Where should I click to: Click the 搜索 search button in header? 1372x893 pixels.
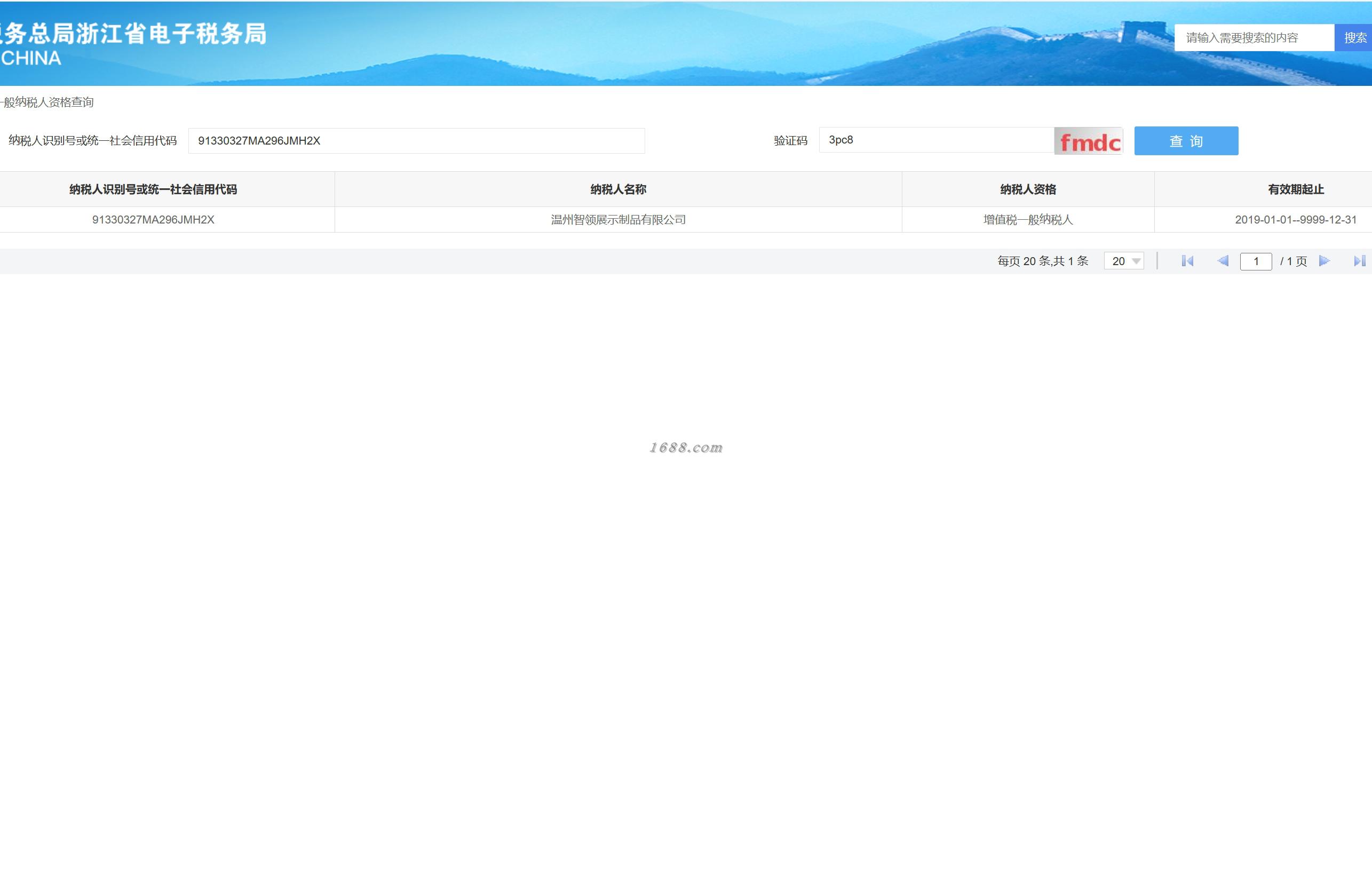[1353, 37]
